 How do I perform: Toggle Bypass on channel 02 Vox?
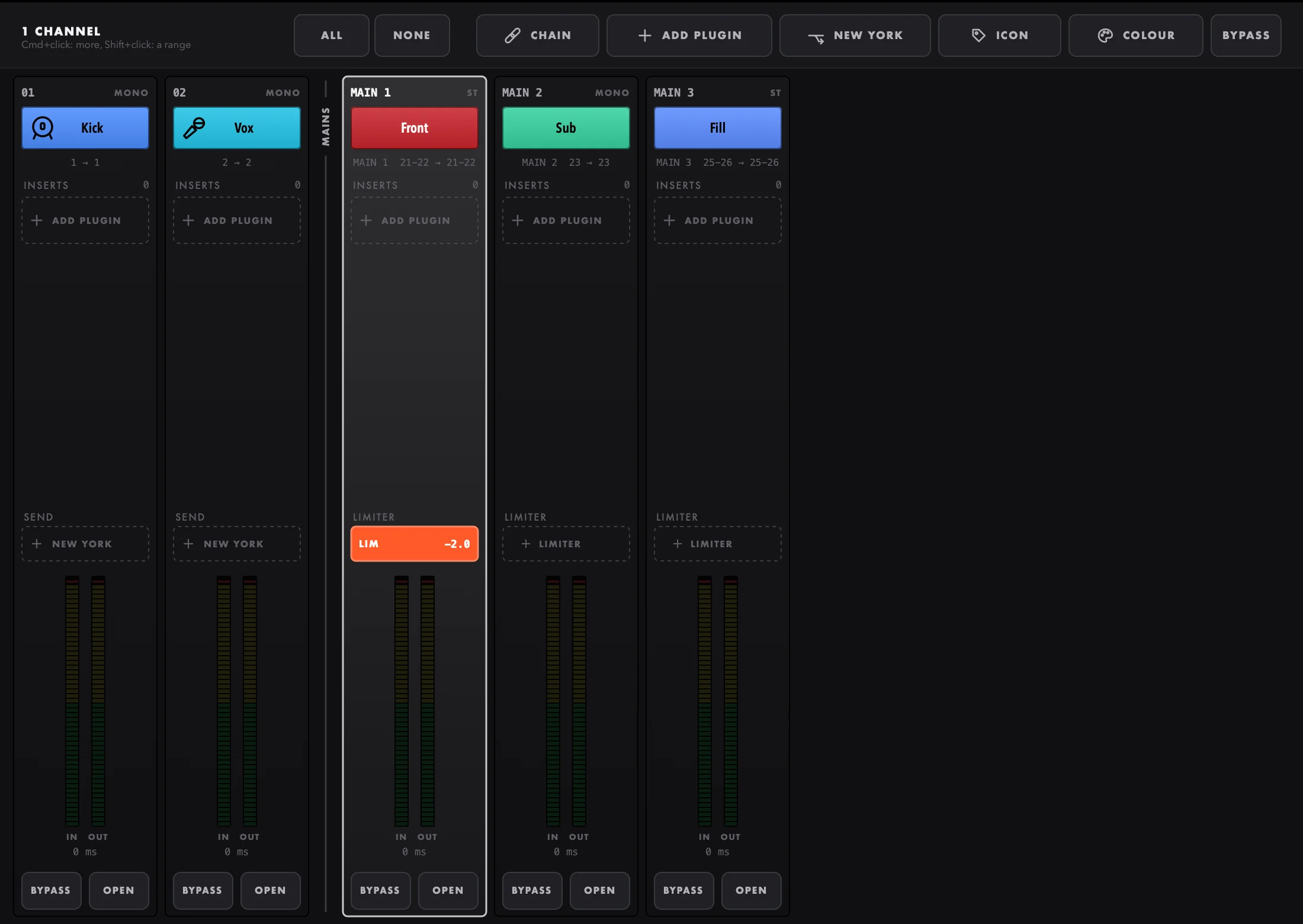click(x=203, y=890)
